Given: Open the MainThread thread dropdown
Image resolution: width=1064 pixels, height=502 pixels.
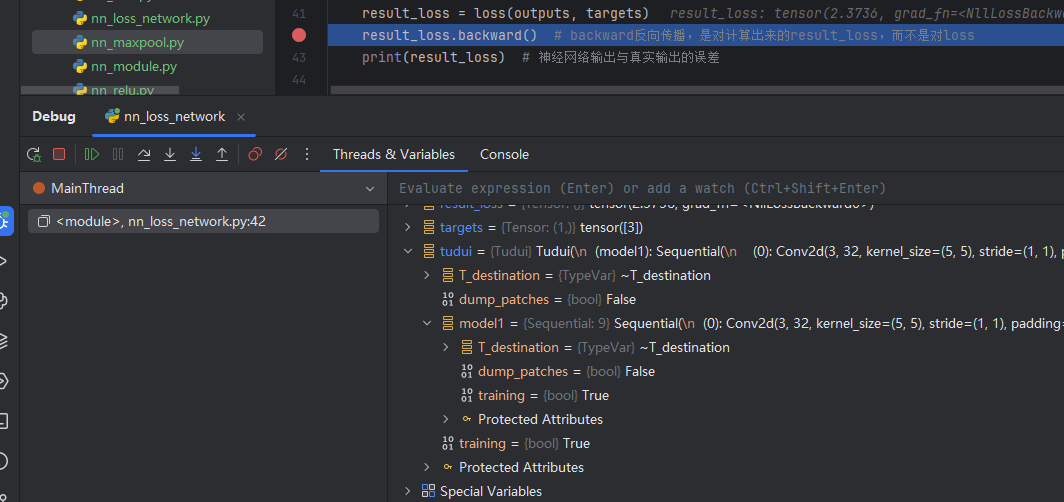Looking at the screenshot, I should 370,189.
